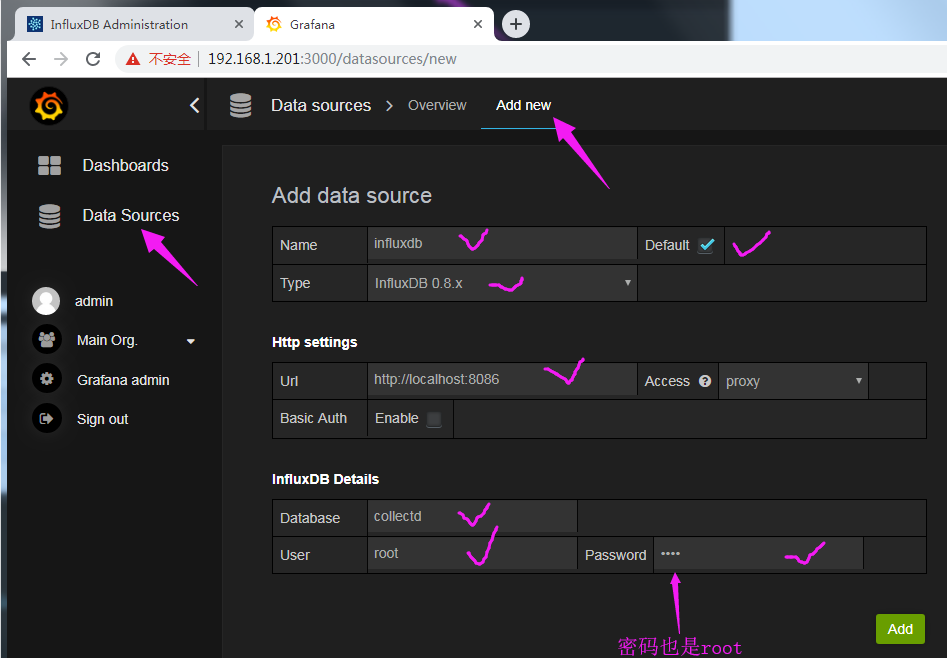
Task: Click the admin profile link
Action: (x=94, y=301)
